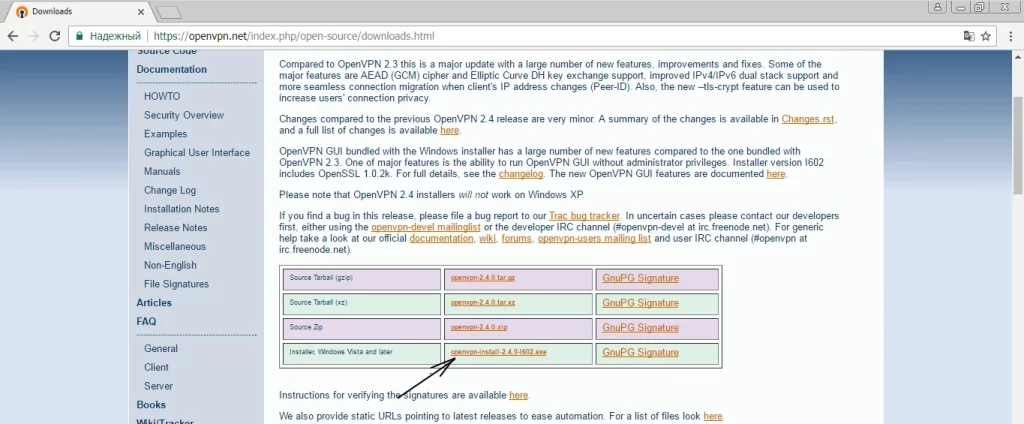Open the HOWTO documentation page

pyautogui.click(x=162, y=97)
